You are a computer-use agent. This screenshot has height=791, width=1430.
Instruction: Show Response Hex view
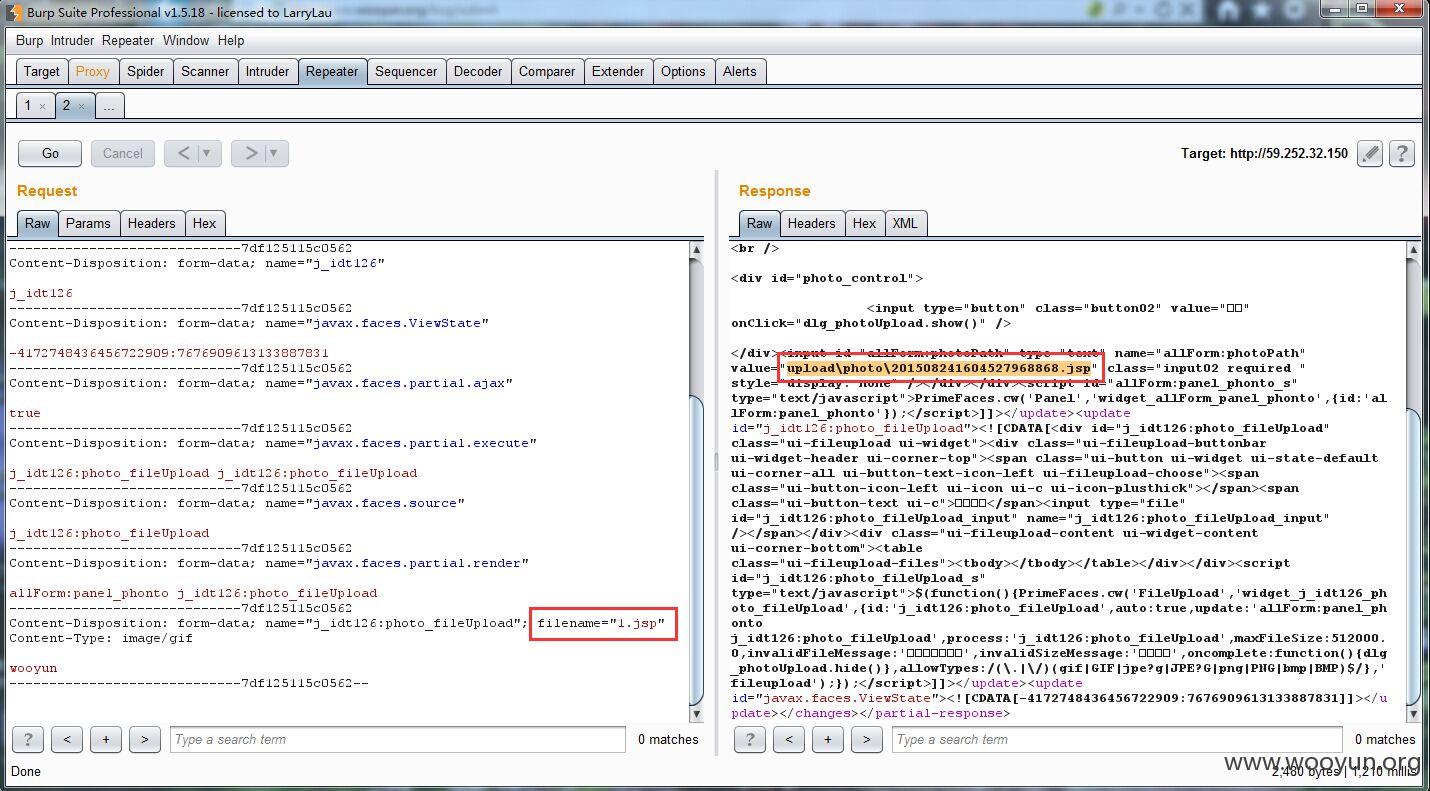coord(864,223)
